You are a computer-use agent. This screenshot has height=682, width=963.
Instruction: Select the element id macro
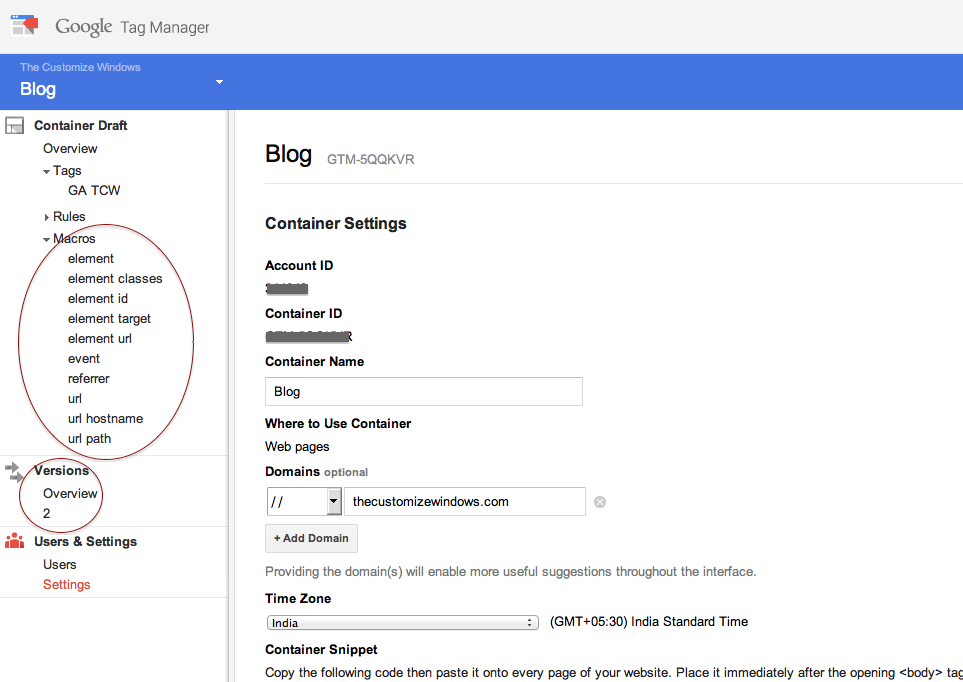[x=98, y=299]
